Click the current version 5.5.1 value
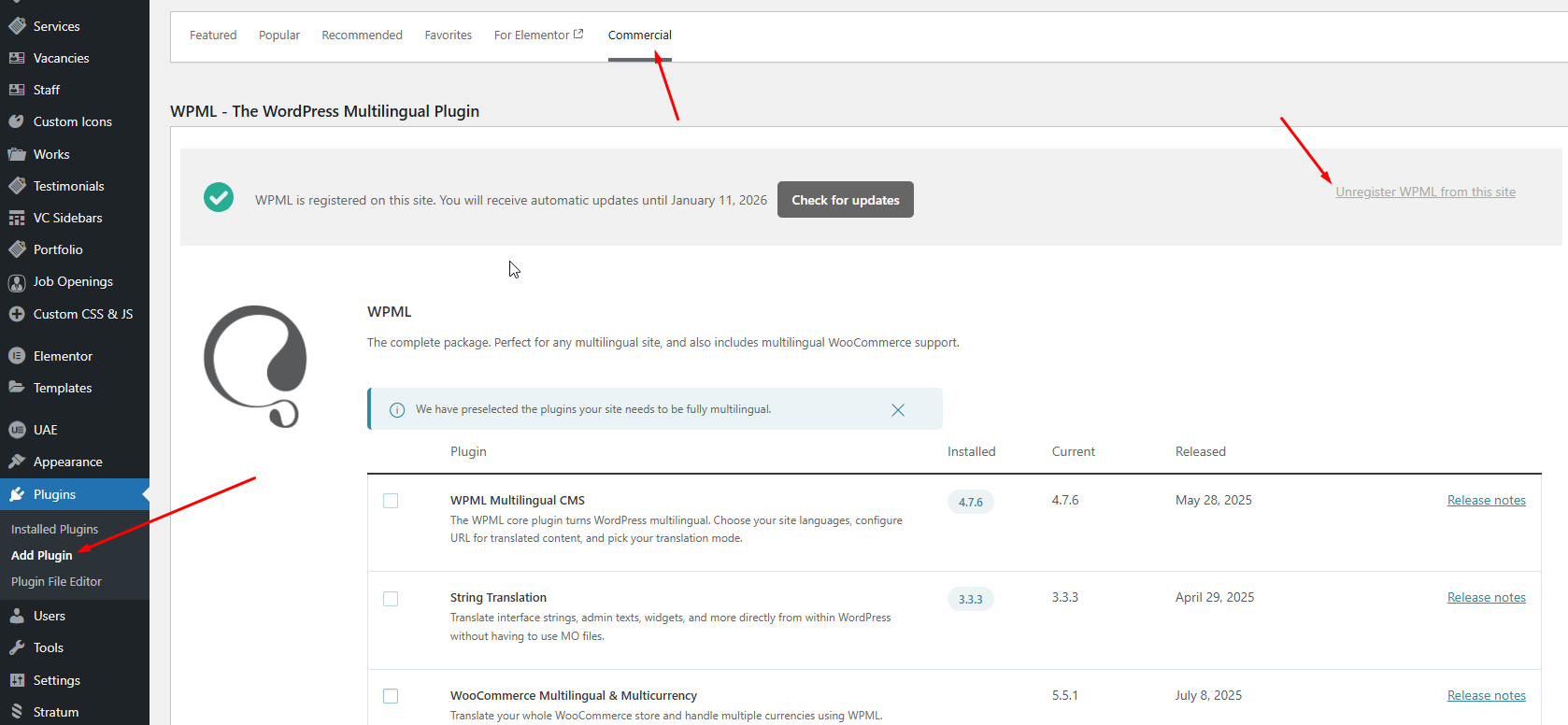The image size is (1568, 725). point(1065,695)
